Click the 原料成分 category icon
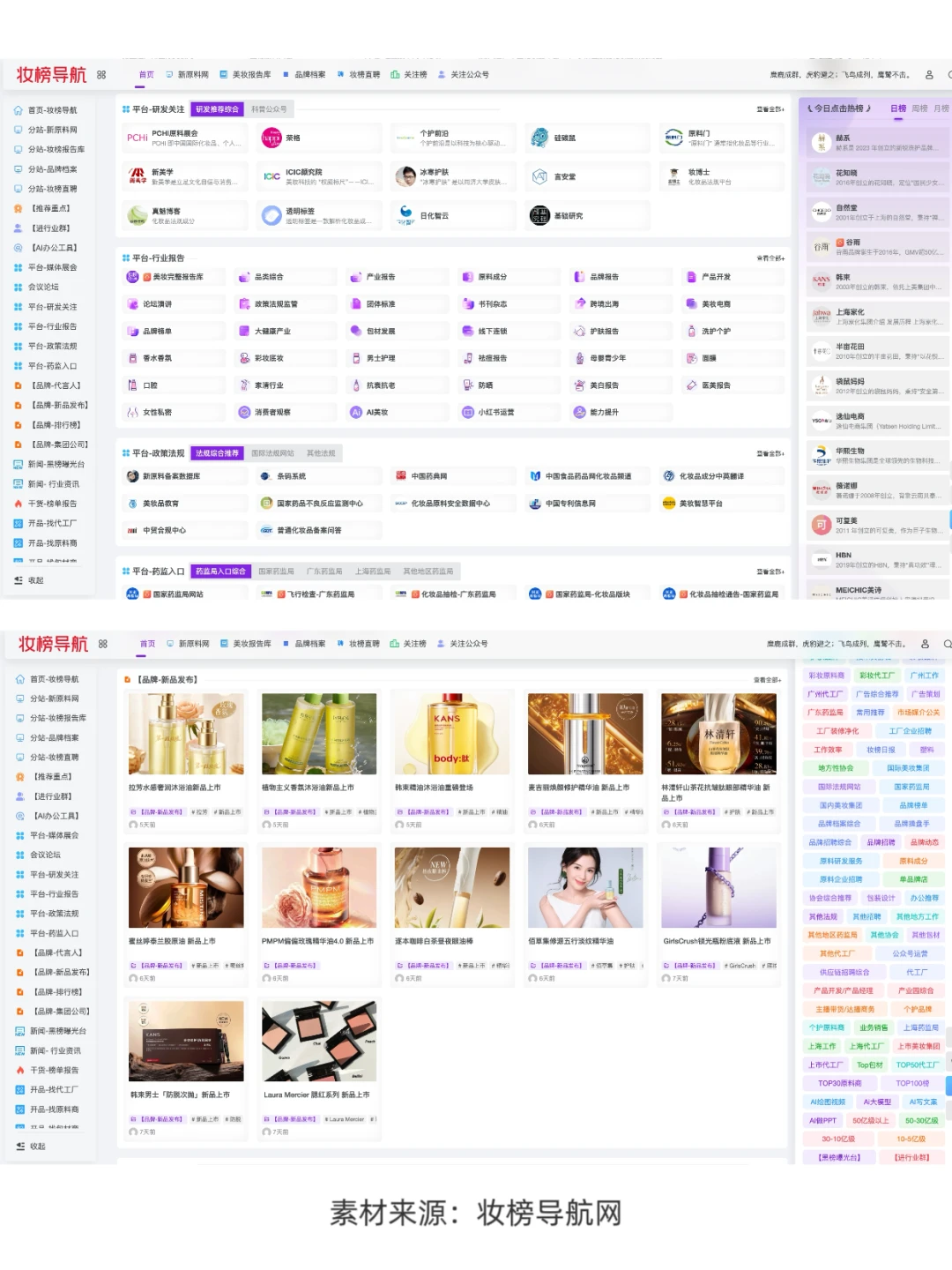This screenshot has width=952, height=1270. (468, 277)
